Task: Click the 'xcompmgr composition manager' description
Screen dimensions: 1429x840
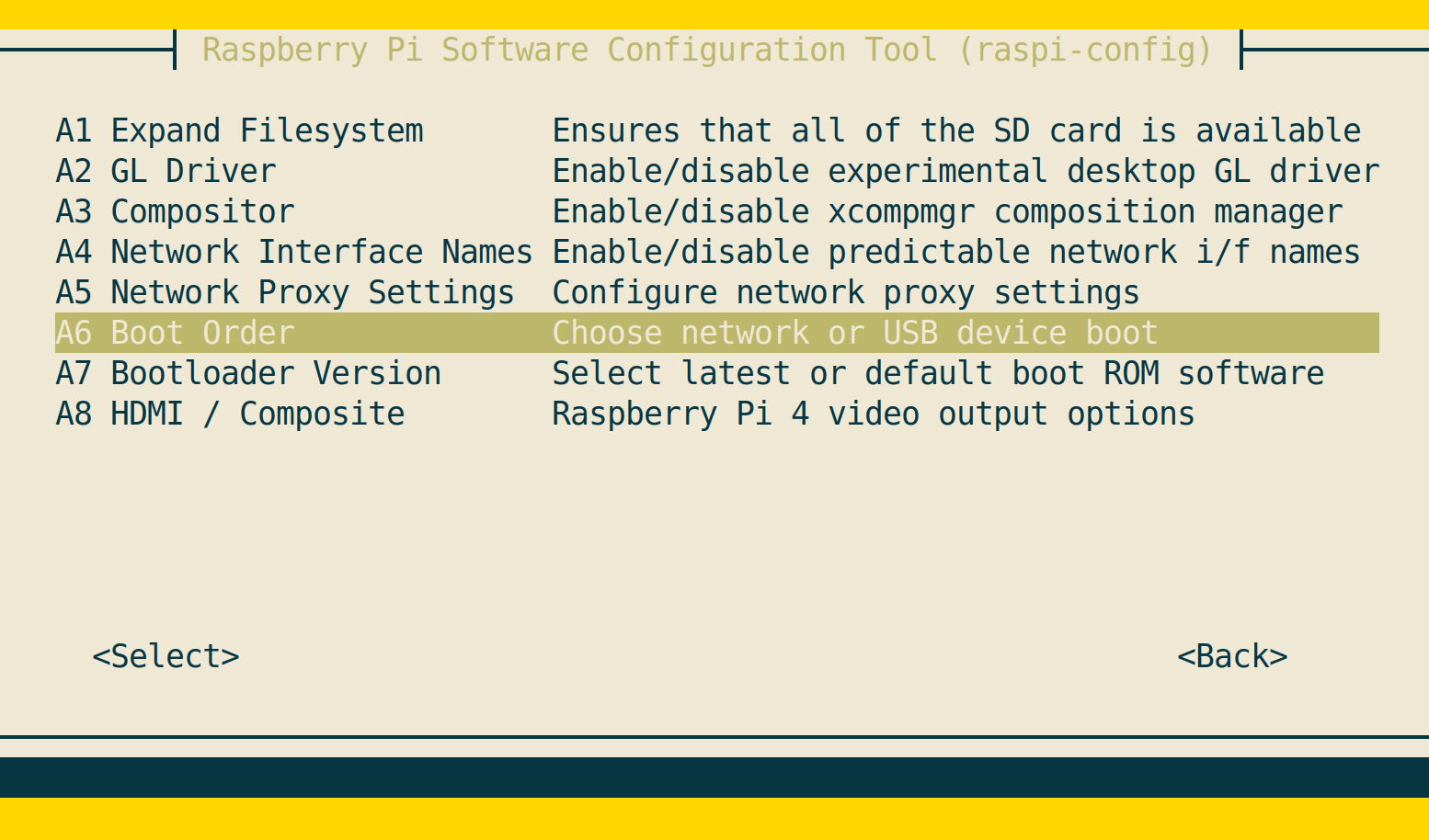Action: point(946,211)
